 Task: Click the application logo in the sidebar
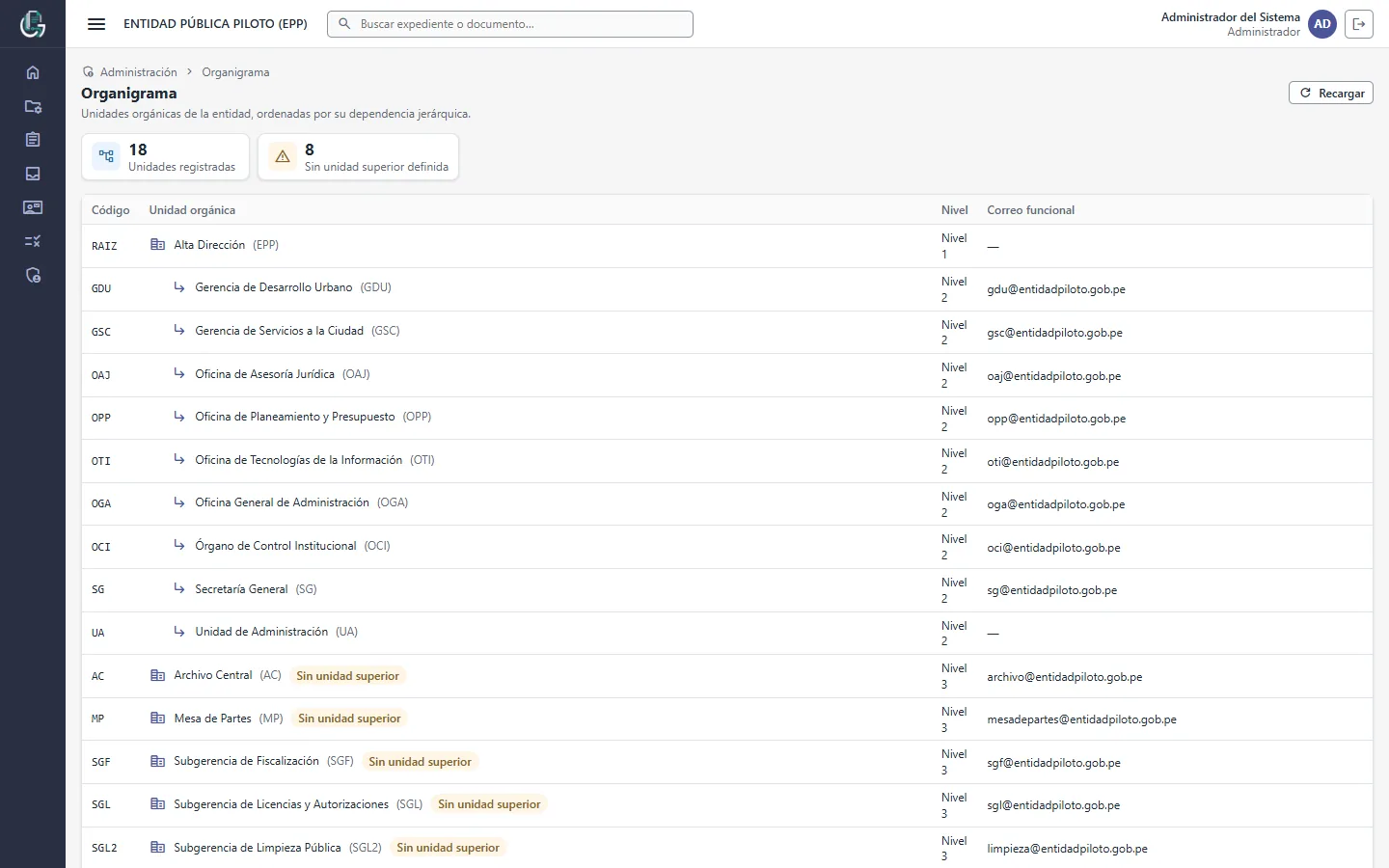33,24
